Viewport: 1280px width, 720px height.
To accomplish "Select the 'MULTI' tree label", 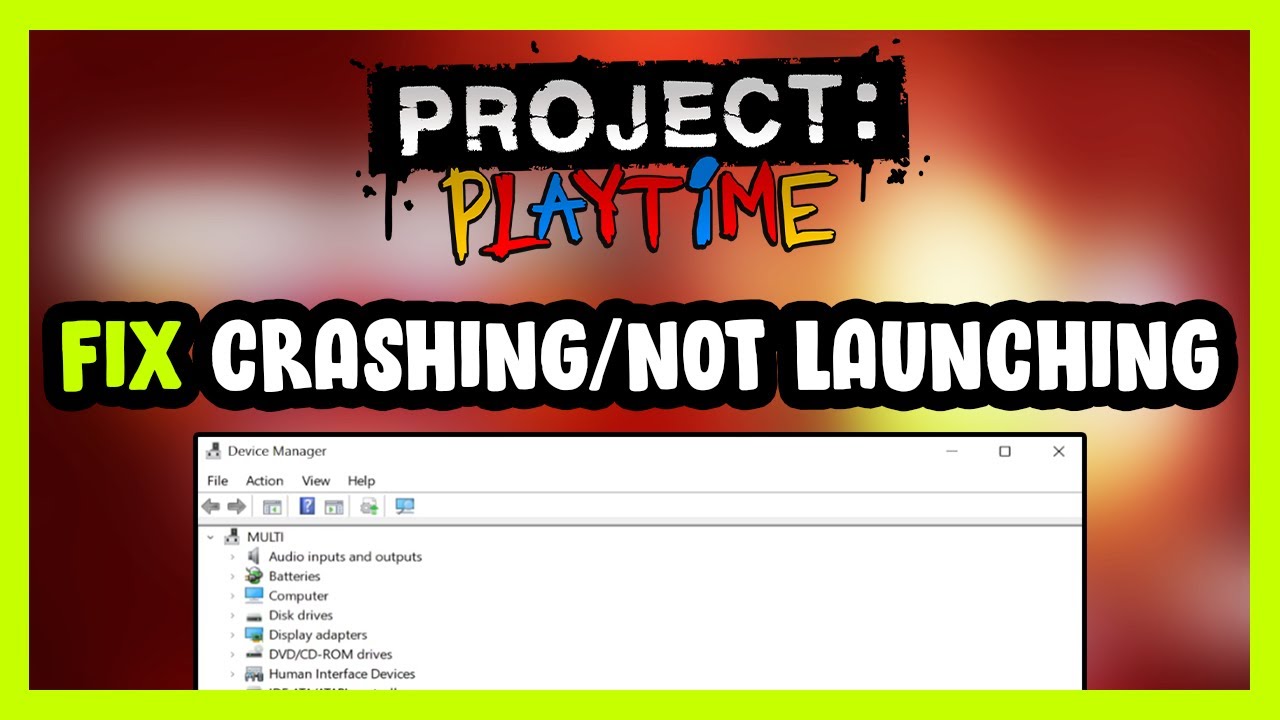I will click(265, 537).
